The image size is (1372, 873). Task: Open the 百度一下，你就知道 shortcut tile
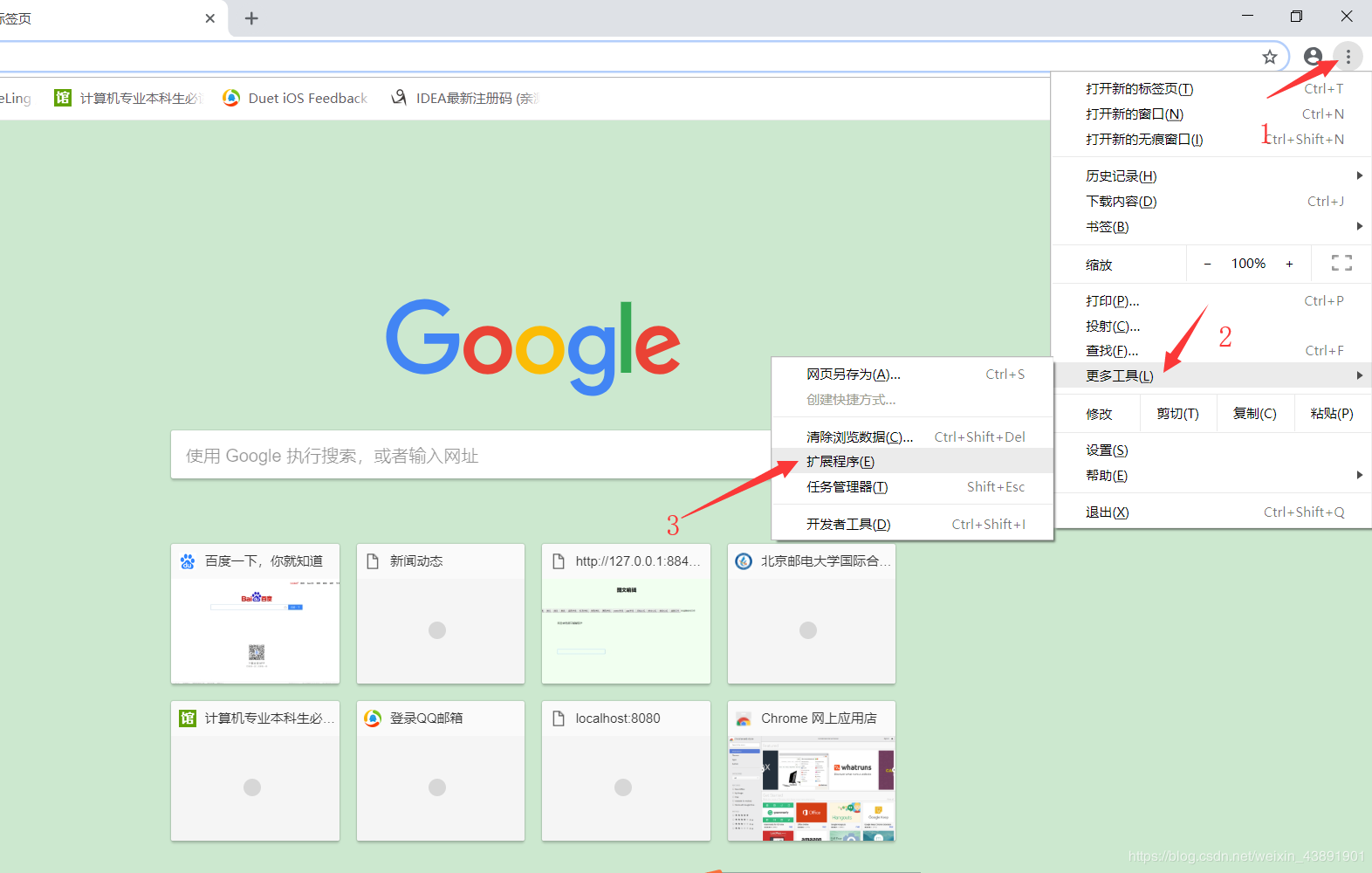tap(255, 614)
